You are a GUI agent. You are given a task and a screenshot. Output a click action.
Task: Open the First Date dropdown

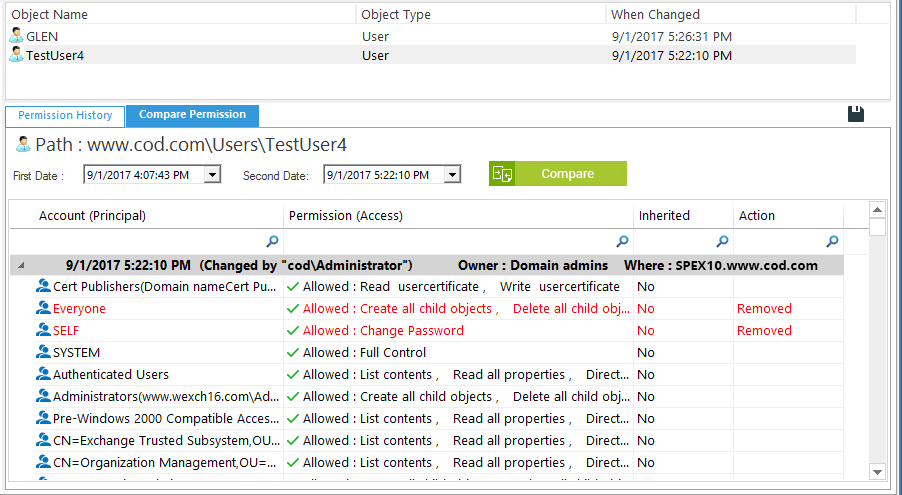pos(212,174)
